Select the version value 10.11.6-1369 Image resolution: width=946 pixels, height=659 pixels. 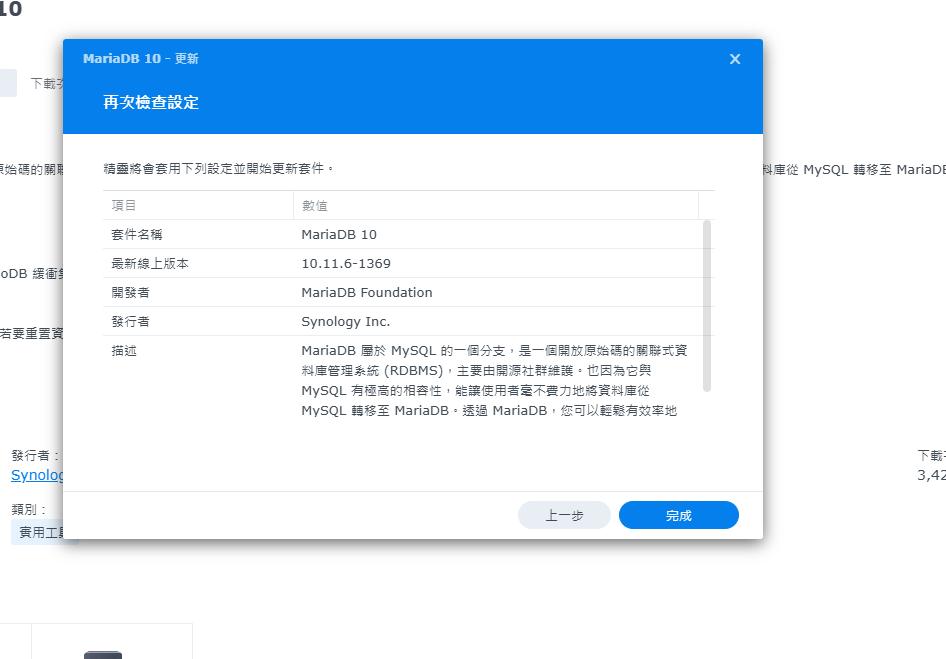346,263
